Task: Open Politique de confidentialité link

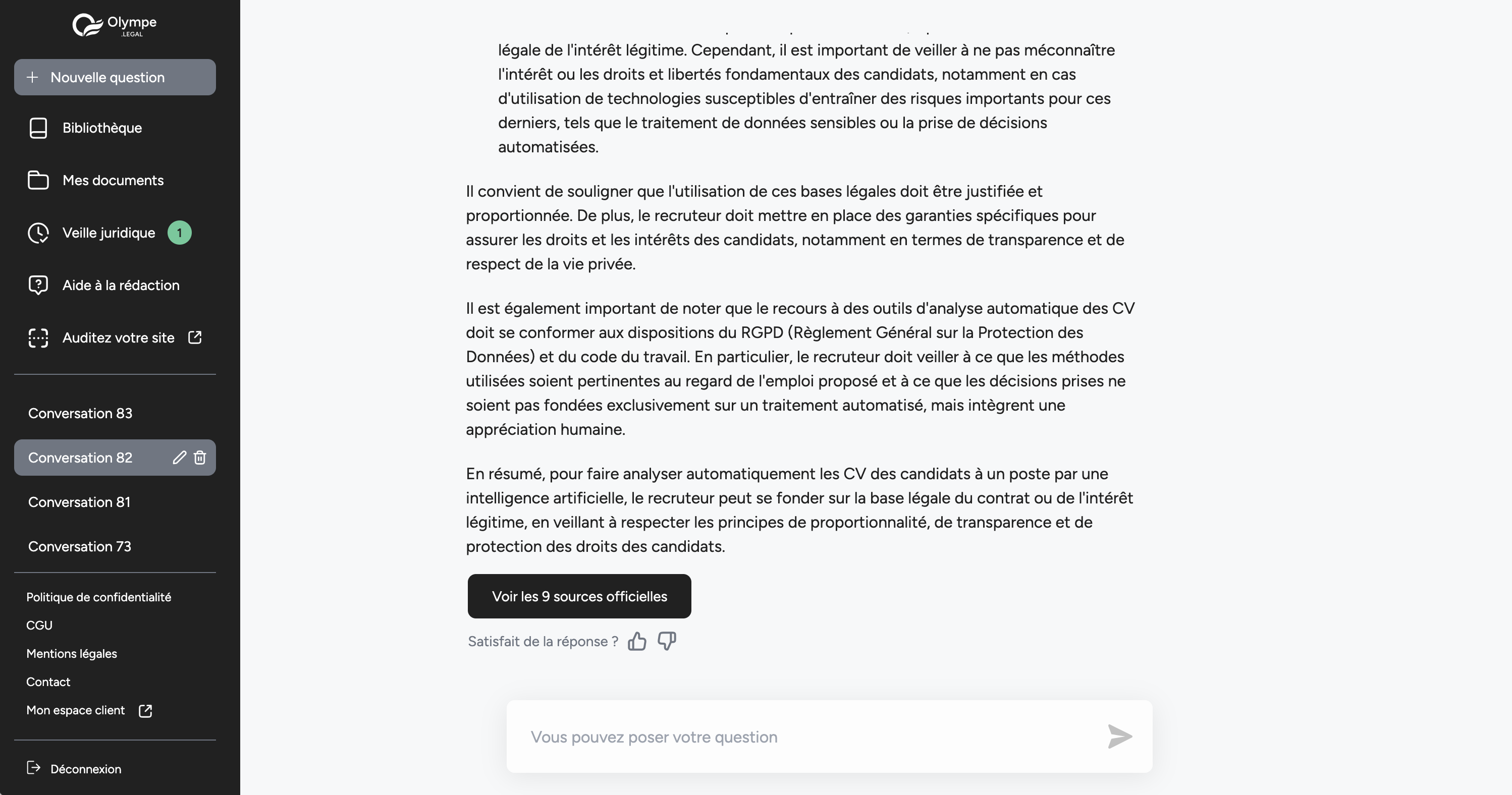Action: coord(98,597)
